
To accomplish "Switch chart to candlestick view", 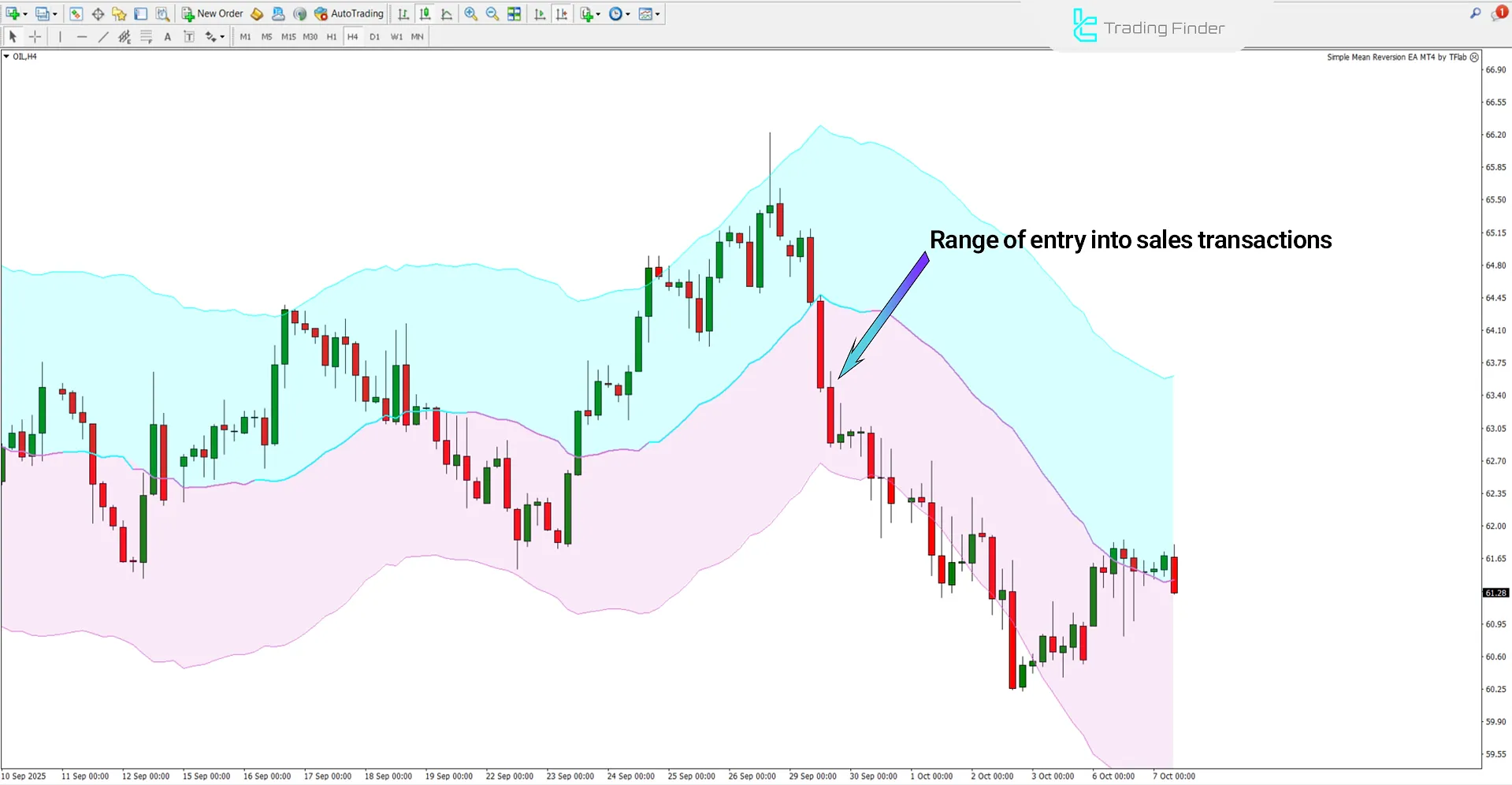I will [425, 13].
